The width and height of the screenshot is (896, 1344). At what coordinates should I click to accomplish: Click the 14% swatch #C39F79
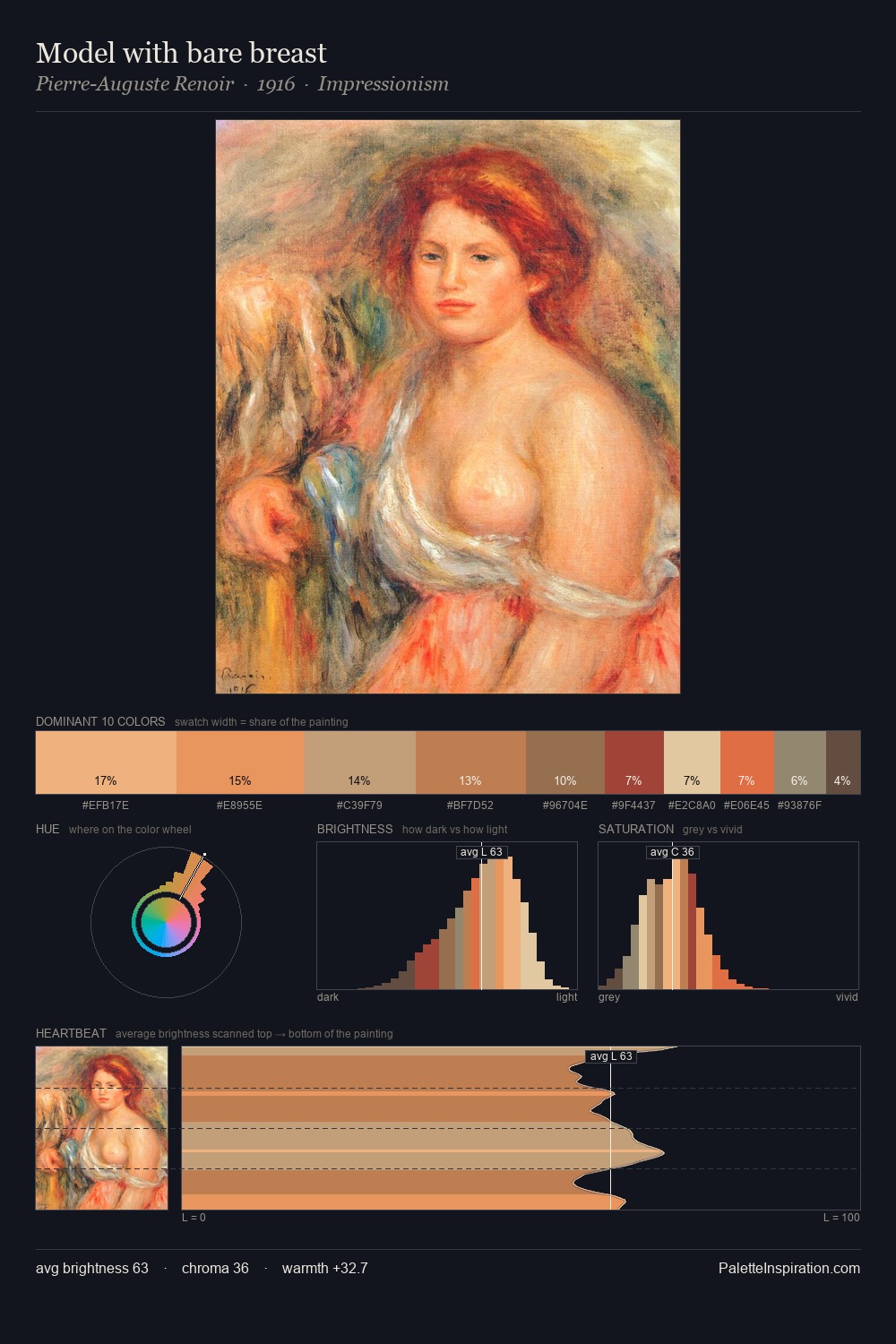(360, 762)
